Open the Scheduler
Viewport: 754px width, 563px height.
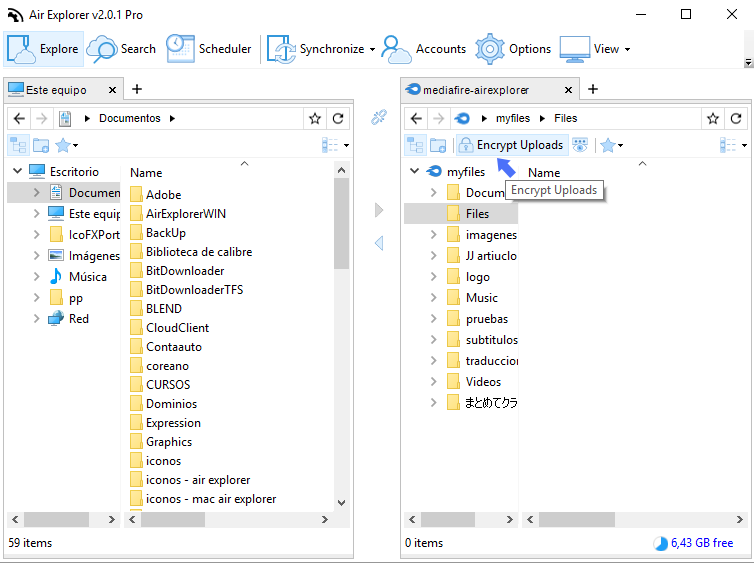coord(209,49)
